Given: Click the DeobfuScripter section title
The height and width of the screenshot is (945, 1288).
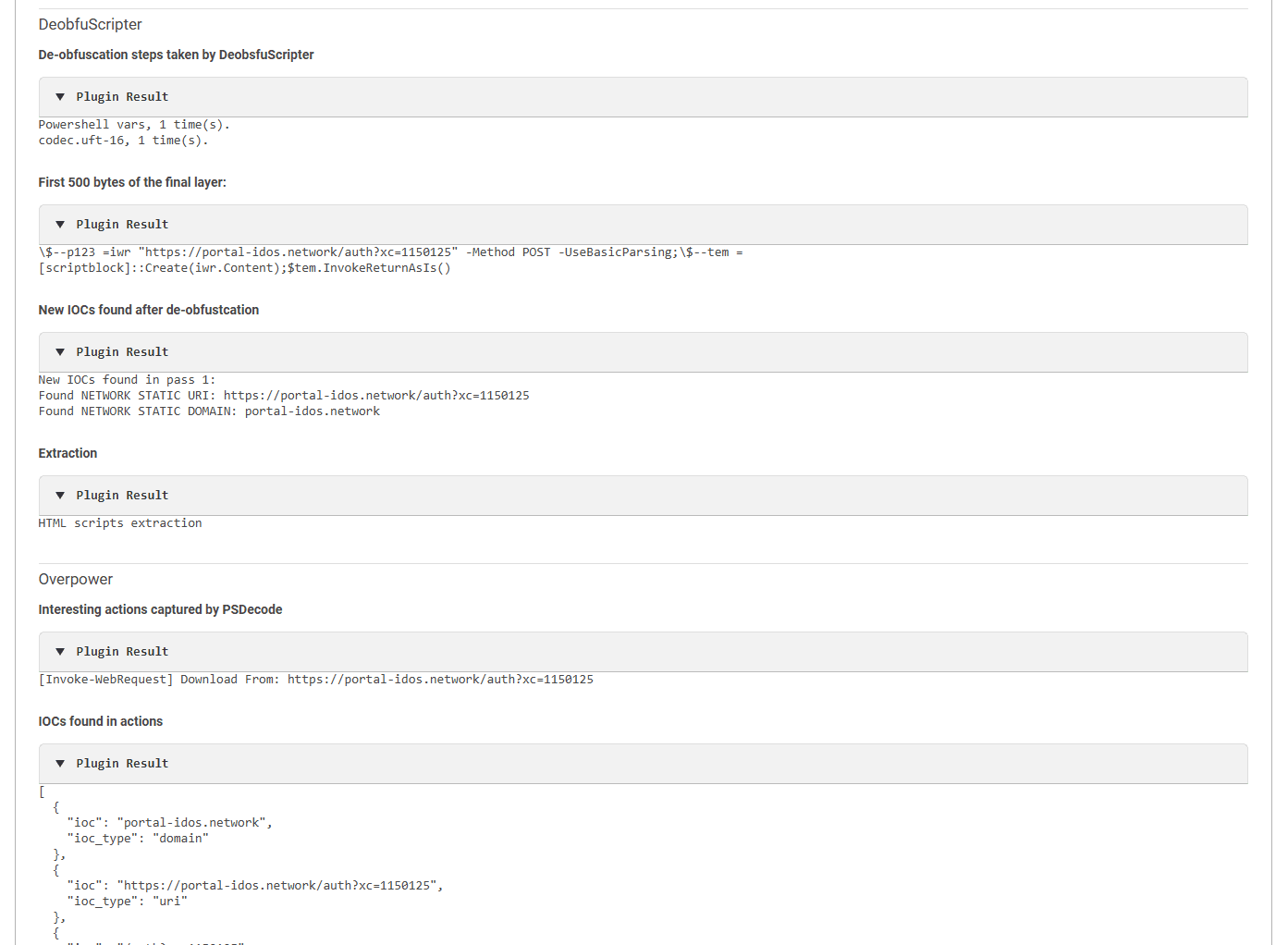Looking at the screenshot, I should (x=90, y=25).
